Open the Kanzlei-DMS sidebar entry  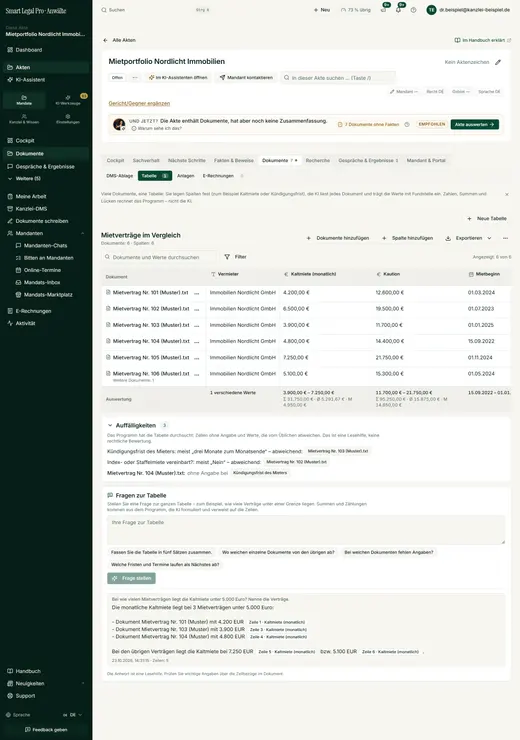pyautogui.click(x=31, y=209)
